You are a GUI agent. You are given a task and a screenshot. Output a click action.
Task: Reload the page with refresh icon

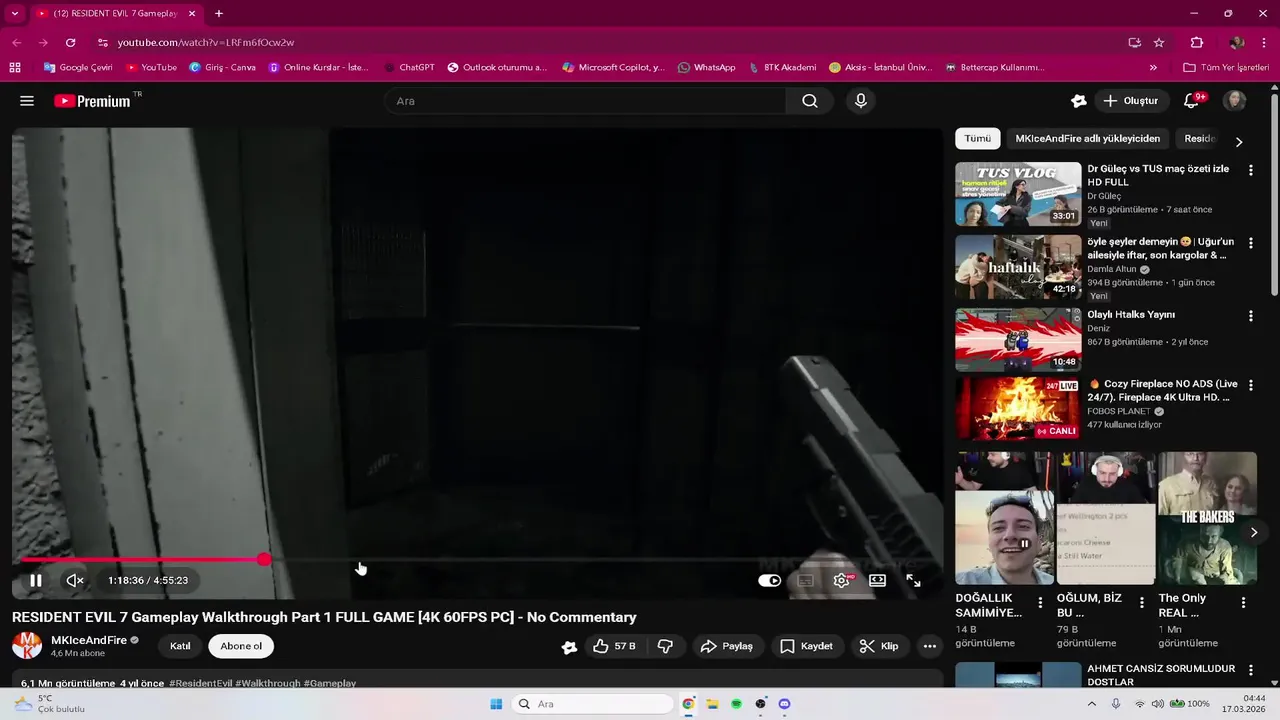pyautogui.click(x=70, y=43)
